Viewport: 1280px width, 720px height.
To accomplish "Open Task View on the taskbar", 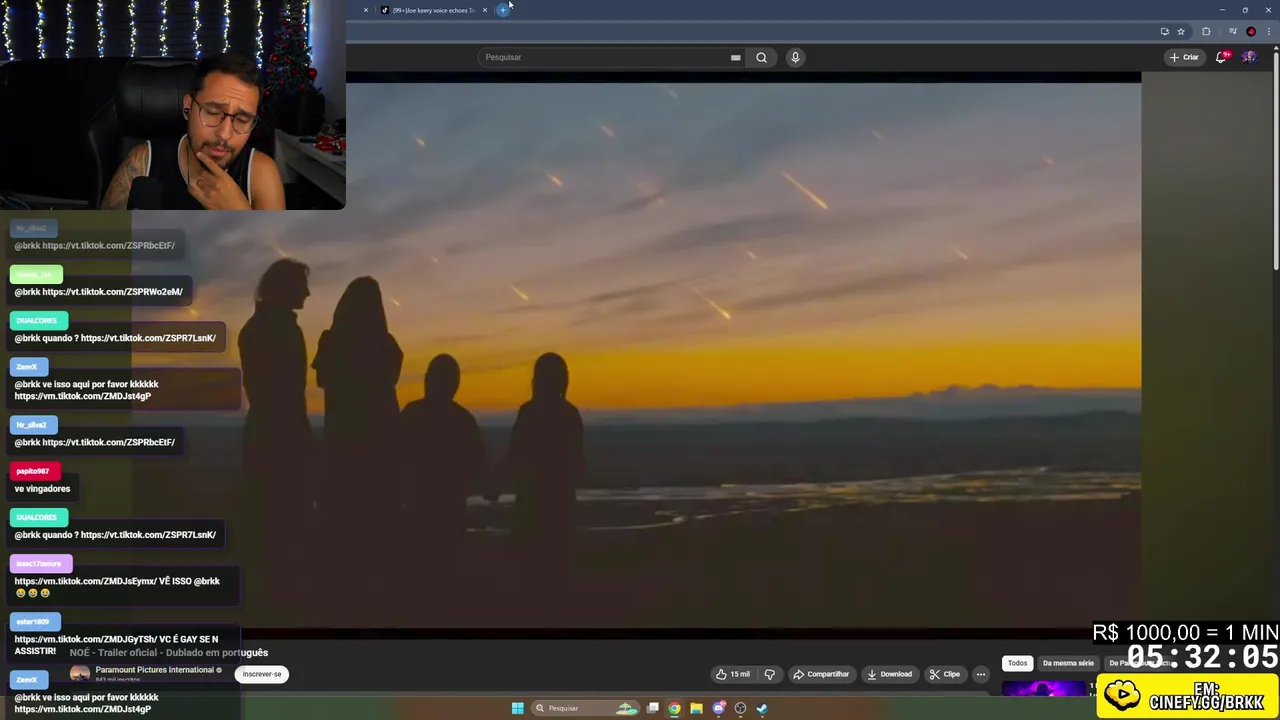I will [652, 708].
